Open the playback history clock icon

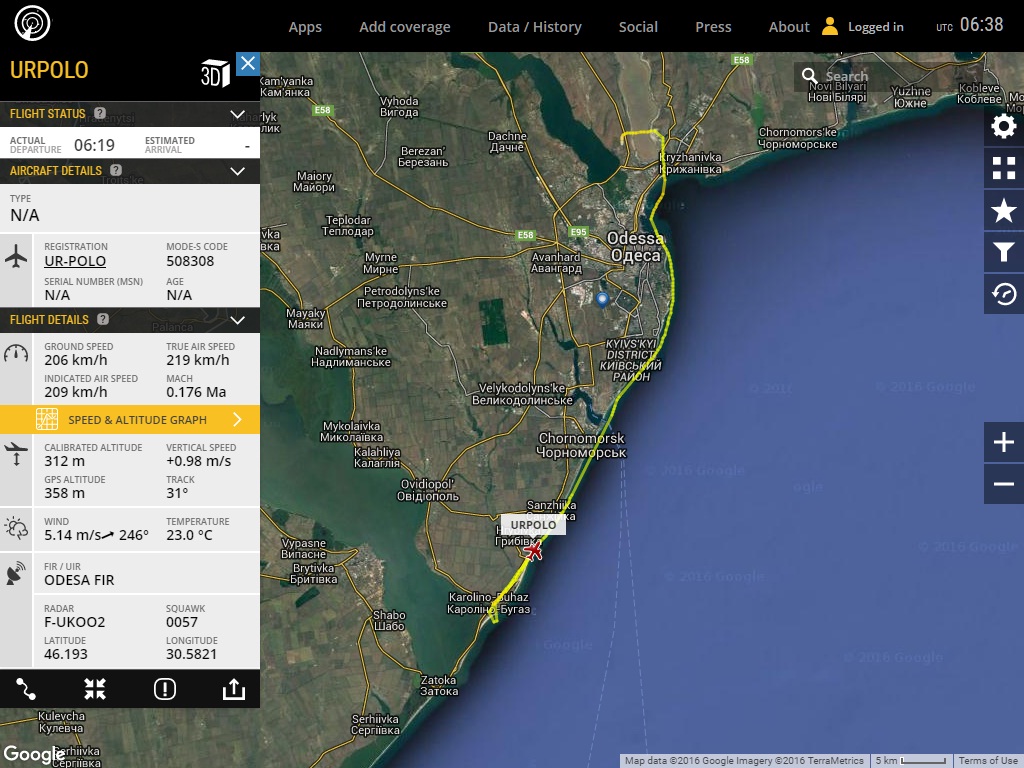[x=1003, y=294]
